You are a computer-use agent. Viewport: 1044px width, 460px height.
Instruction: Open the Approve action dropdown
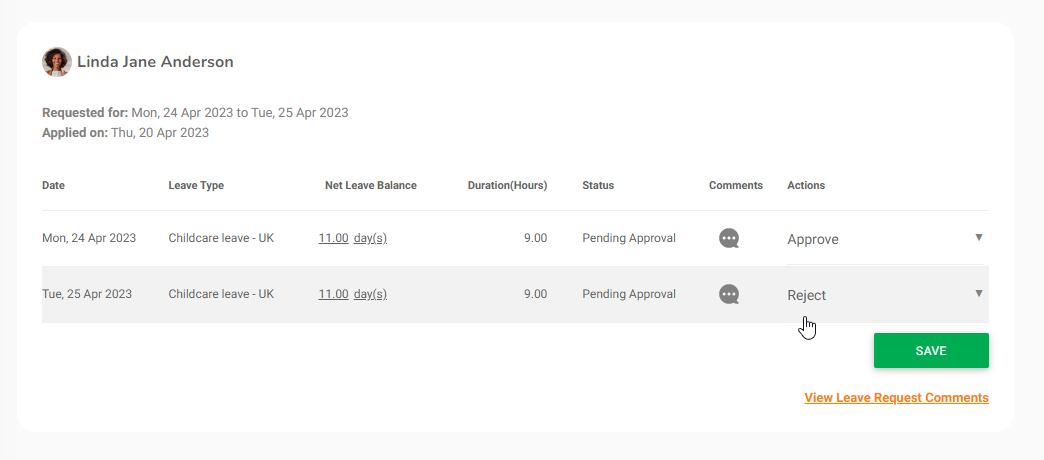886,239
